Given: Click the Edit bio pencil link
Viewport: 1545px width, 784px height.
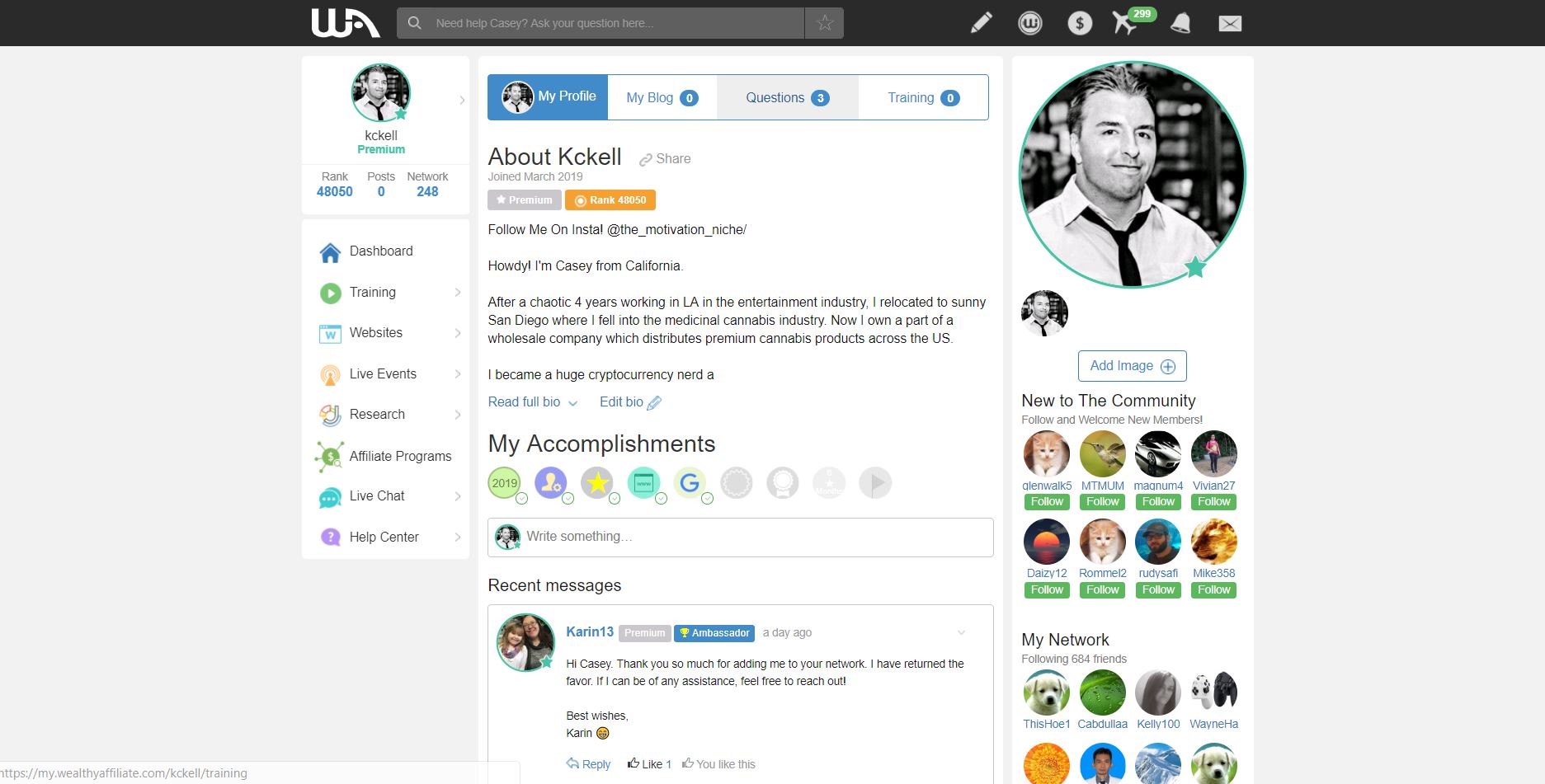Looking at the screenshot, I should coord(630,402).
